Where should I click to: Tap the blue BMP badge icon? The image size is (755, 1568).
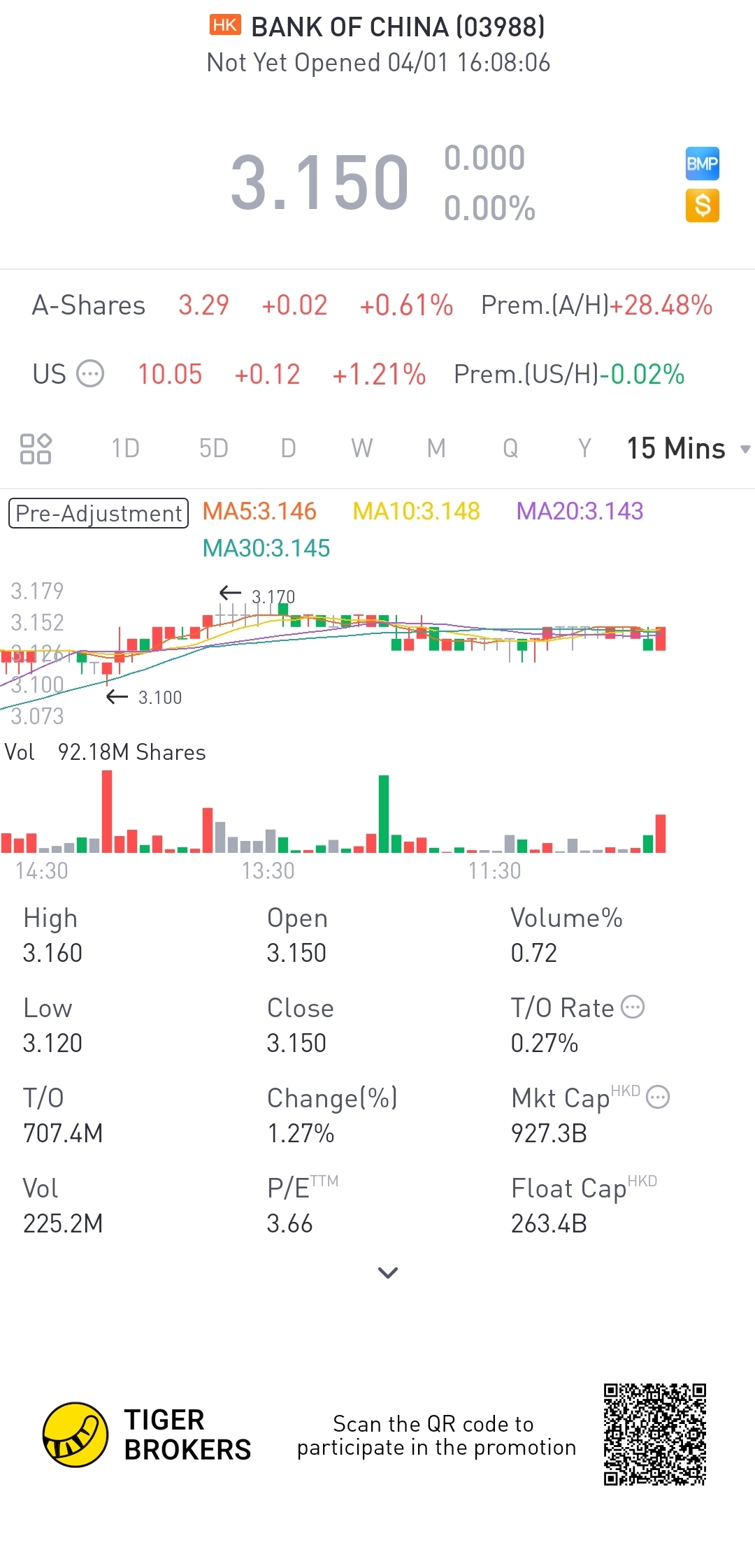click(703, 164)
